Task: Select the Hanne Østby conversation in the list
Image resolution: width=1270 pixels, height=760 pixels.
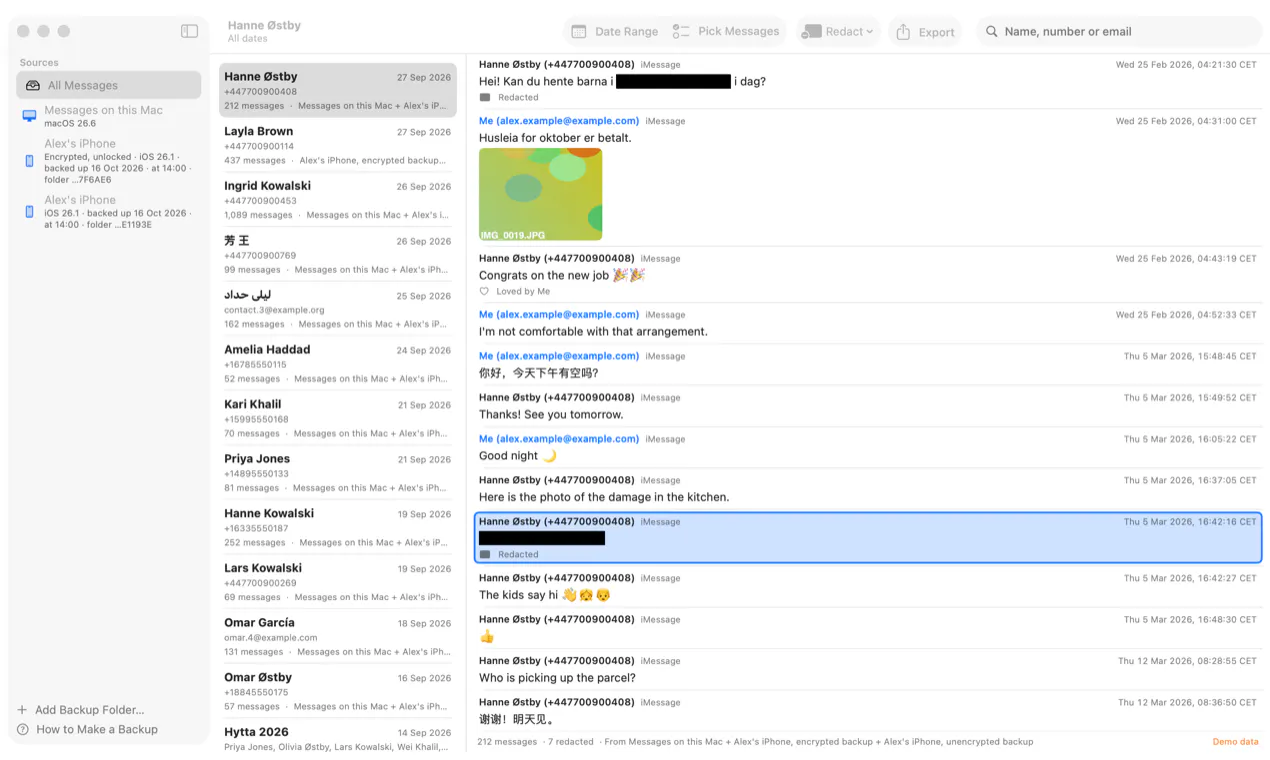Action: [x=338, y=90]
